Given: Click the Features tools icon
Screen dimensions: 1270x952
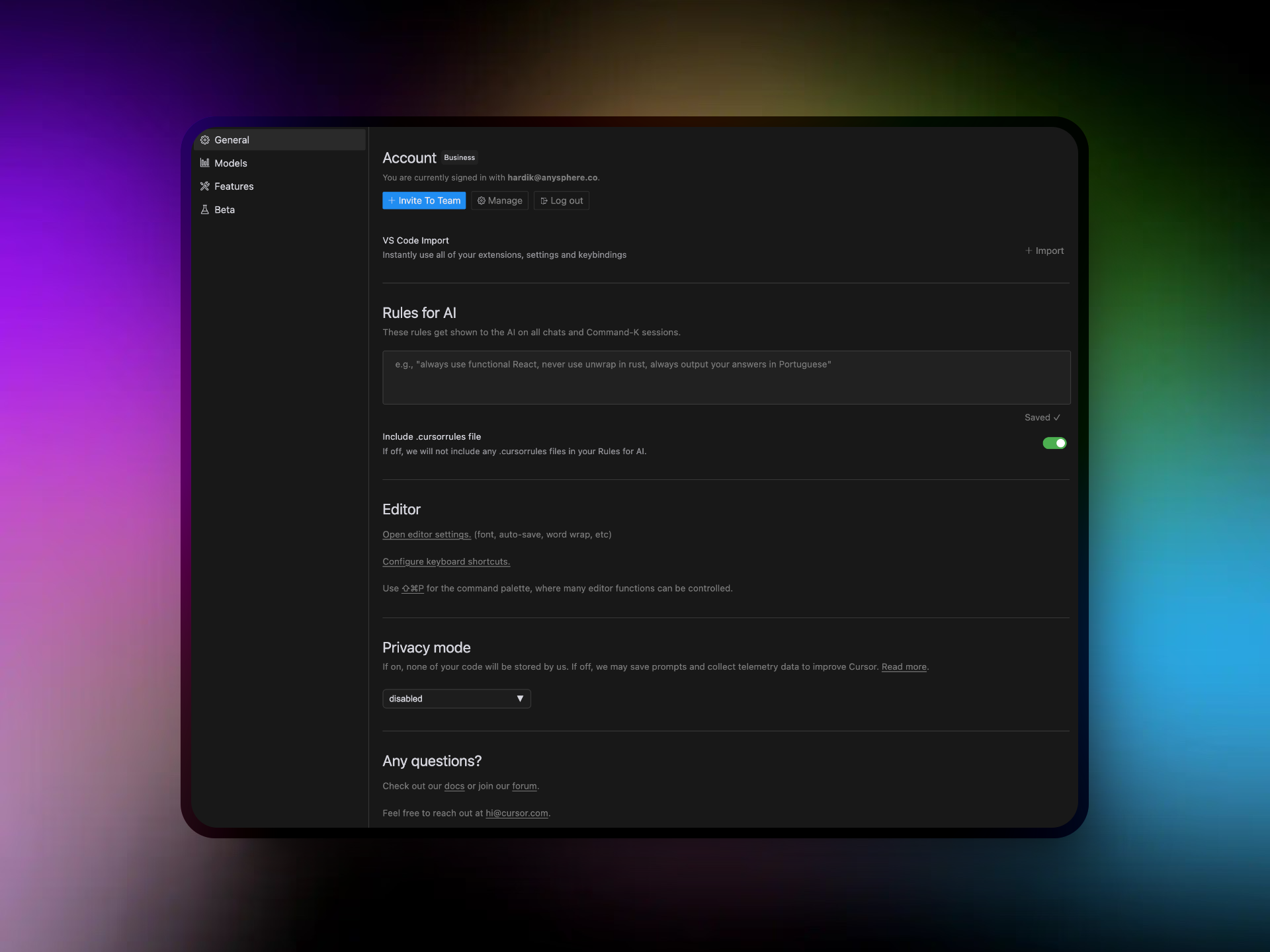Looking at the screenshot, I should tap(205, 186).
